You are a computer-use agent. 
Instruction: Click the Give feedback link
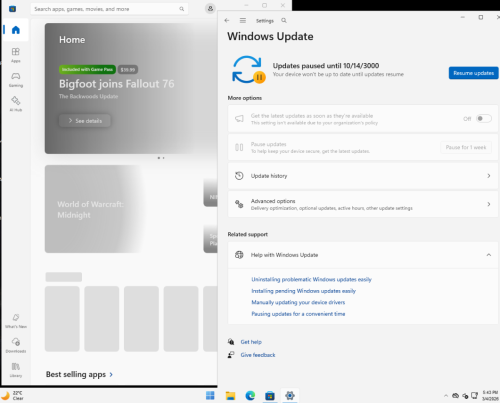(x=258, y=355)
